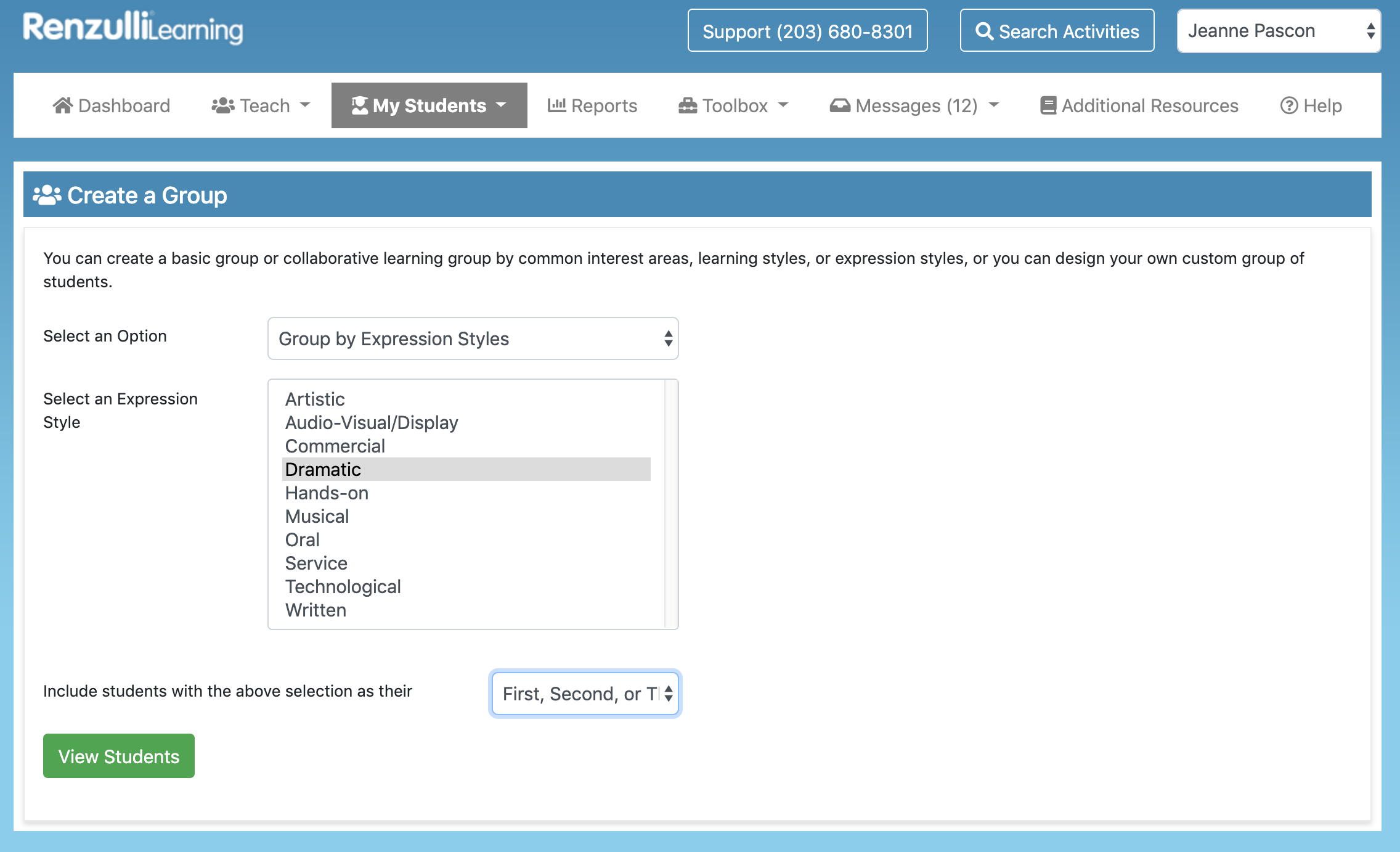Image resolution: width=1400 pixels, height=852 pixels.
Task: Expand the Teach menu arrow
Action: pyautogui.click(x=305, y=105)
